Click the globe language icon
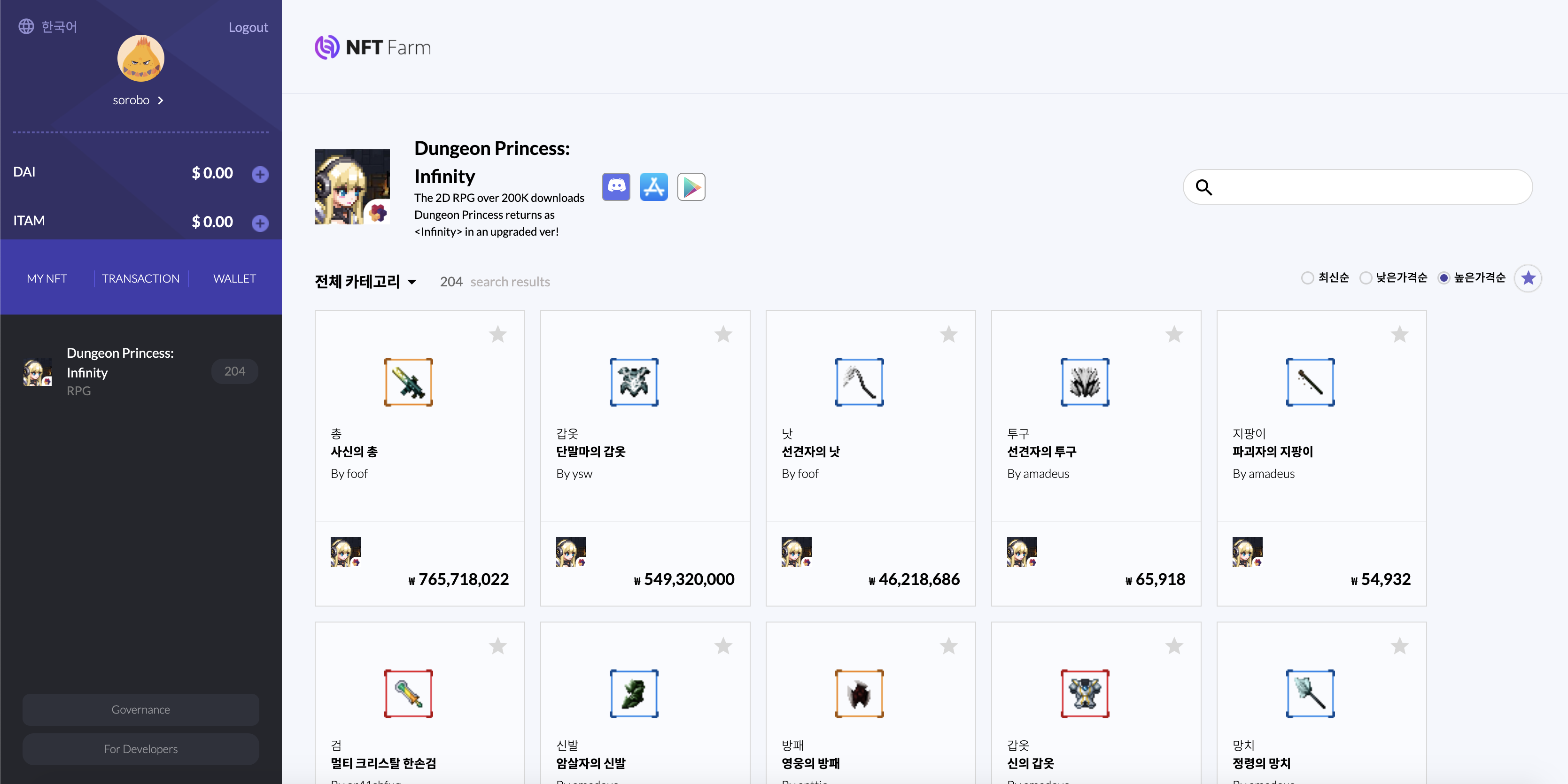This screenshot has width=1568, height=784. click(x=26, y=27)
